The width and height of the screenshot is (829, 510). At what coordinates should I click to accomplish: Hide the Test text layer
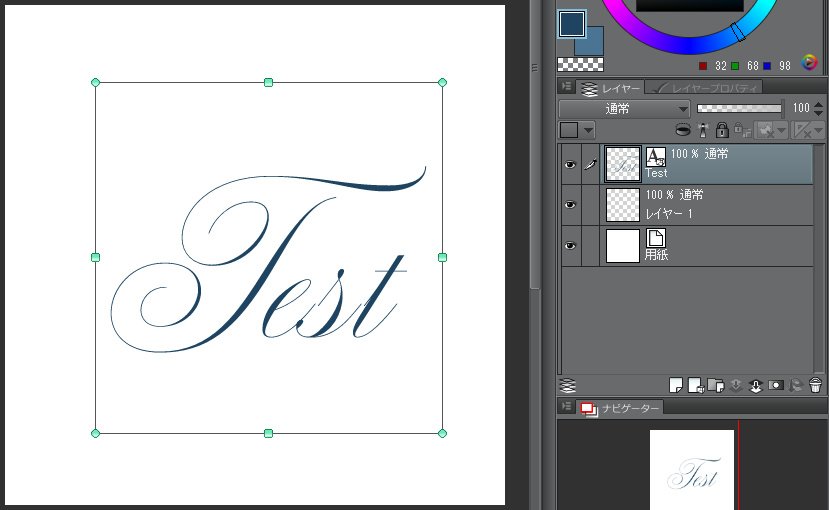pyautogui.click(x=570, y=165)
